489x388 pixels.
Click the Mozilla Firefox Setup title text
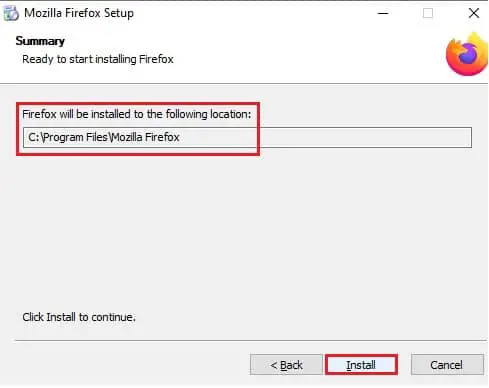pyautogui.click(x=79, y=13)
